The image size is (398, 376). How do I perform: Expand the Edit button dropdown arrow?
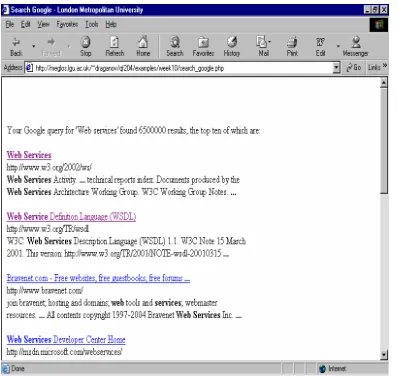click(338, 46)
